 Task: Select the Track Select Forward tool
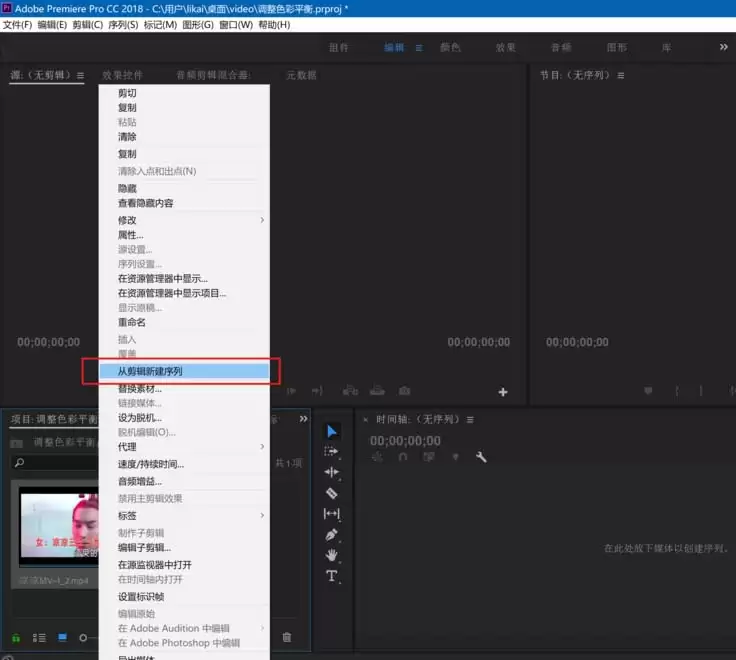tap(332, 452)
